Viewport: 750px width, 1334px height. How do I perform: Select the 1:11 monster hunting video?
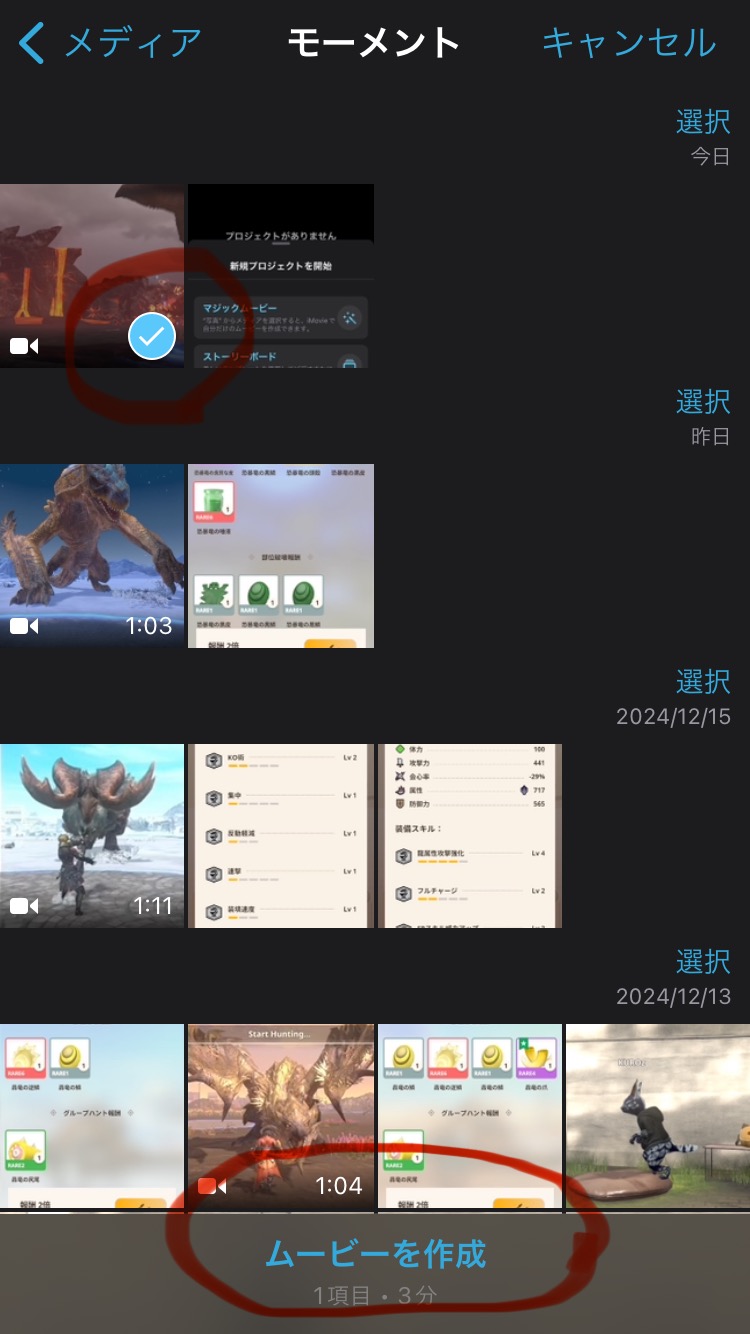click(92, 836)
